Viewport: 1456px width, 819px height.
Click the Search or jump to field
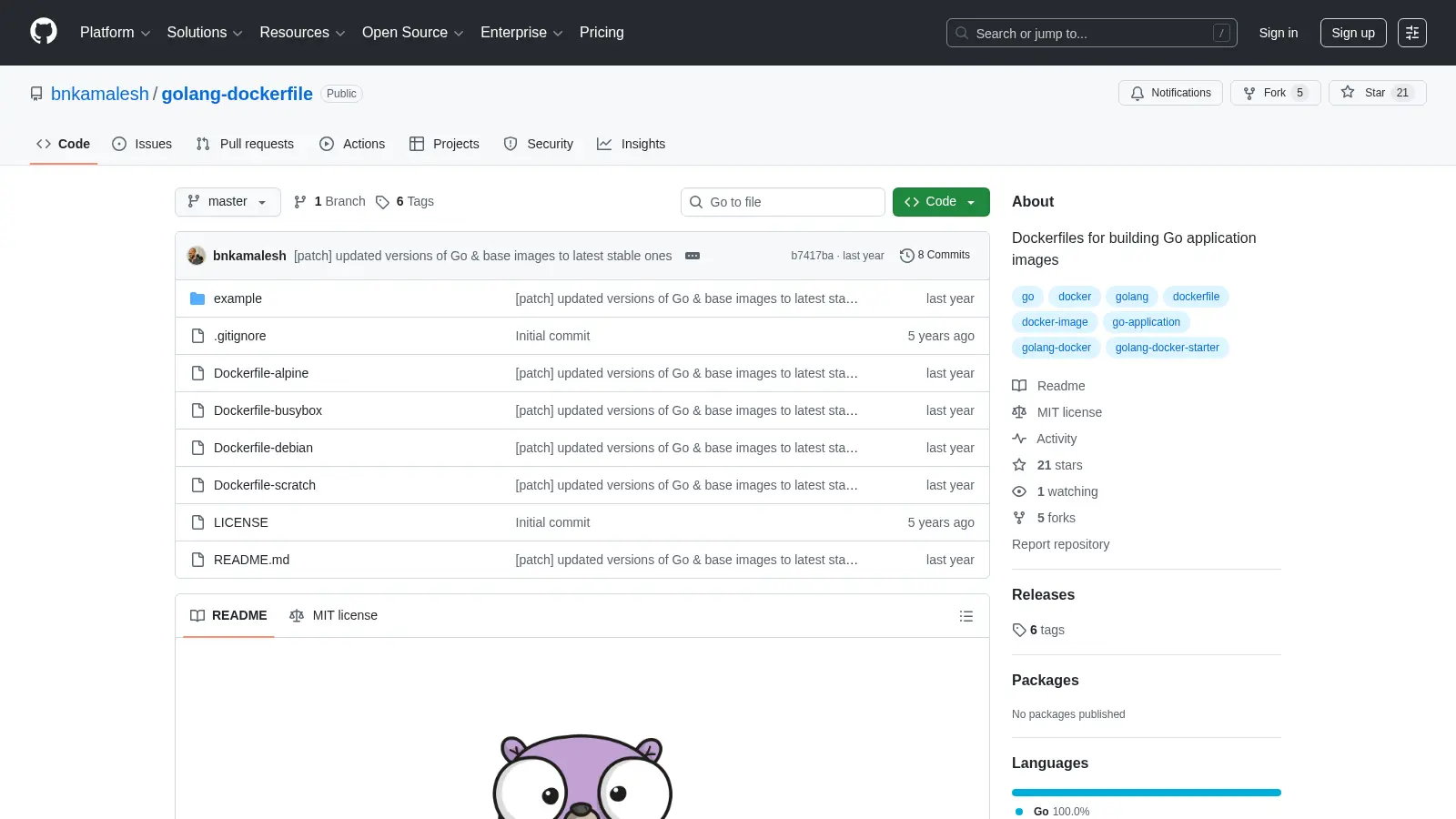click(1092, 33)
